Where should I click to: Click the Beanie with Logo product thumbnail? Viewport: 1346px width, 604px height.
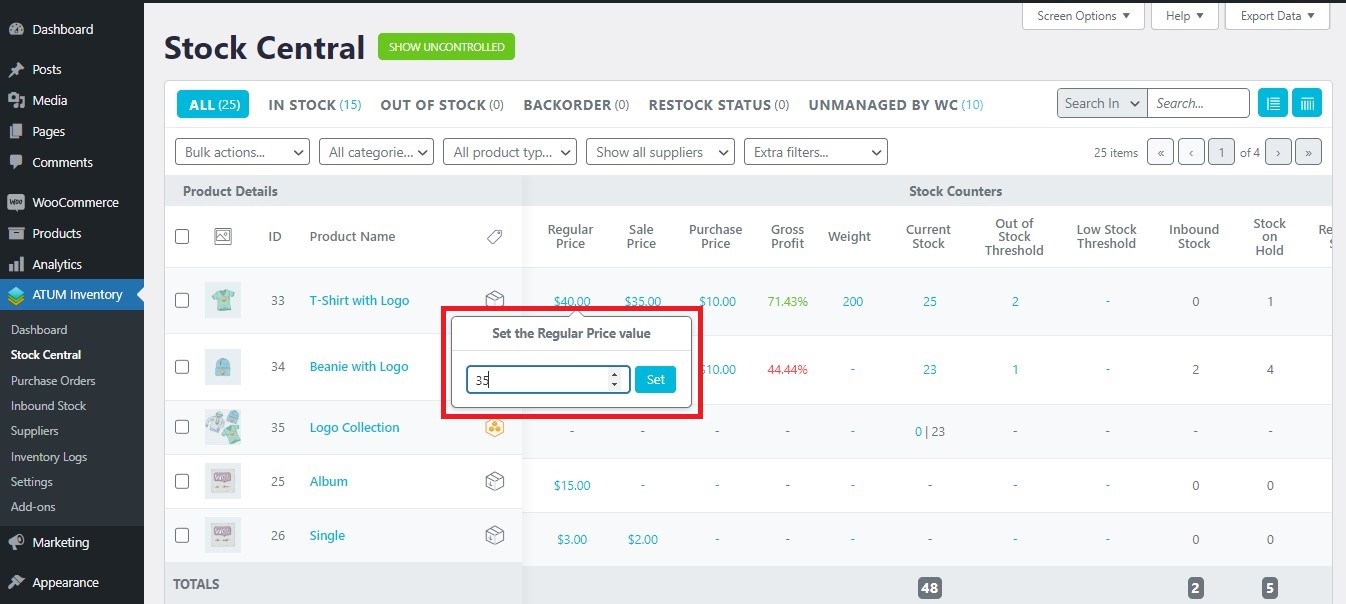[223, 367]
